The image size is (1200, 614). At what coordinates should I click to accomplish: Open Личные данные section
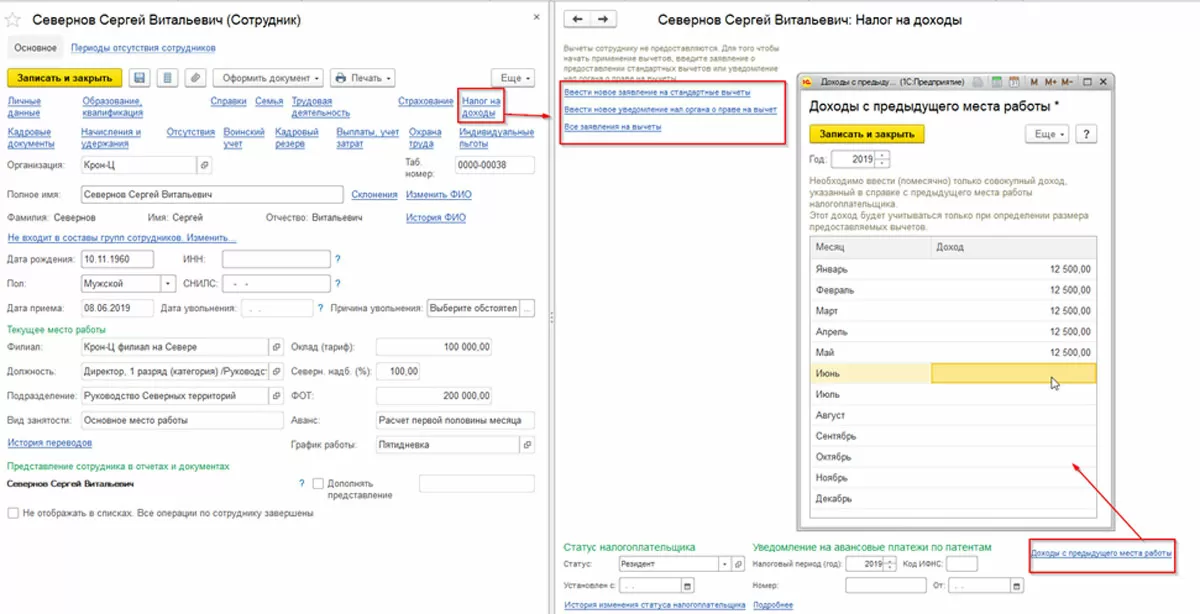pyautogui.click(x=24, y=107)
